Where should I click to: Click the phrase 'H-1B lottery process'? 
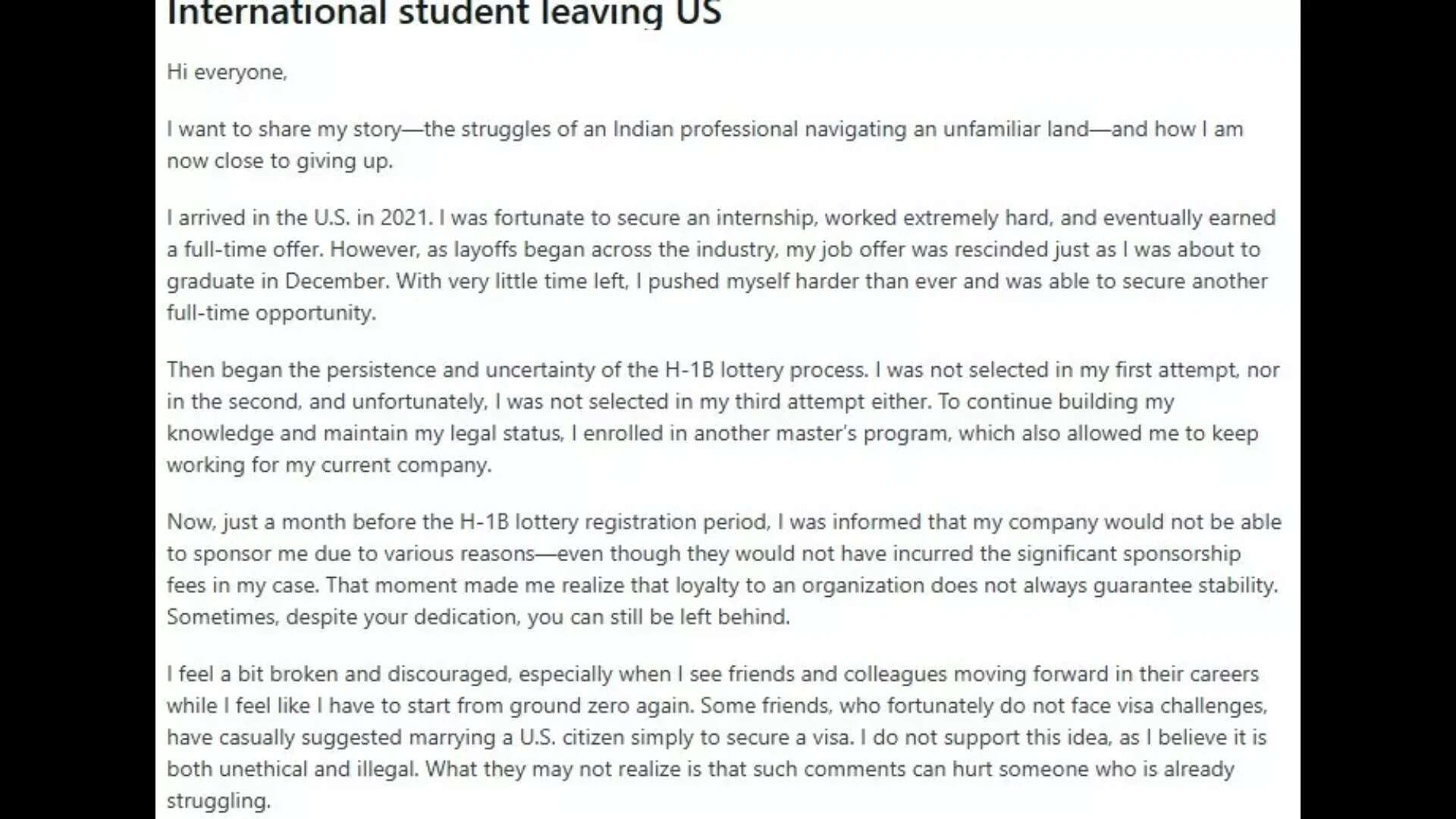tap(765, 370)
